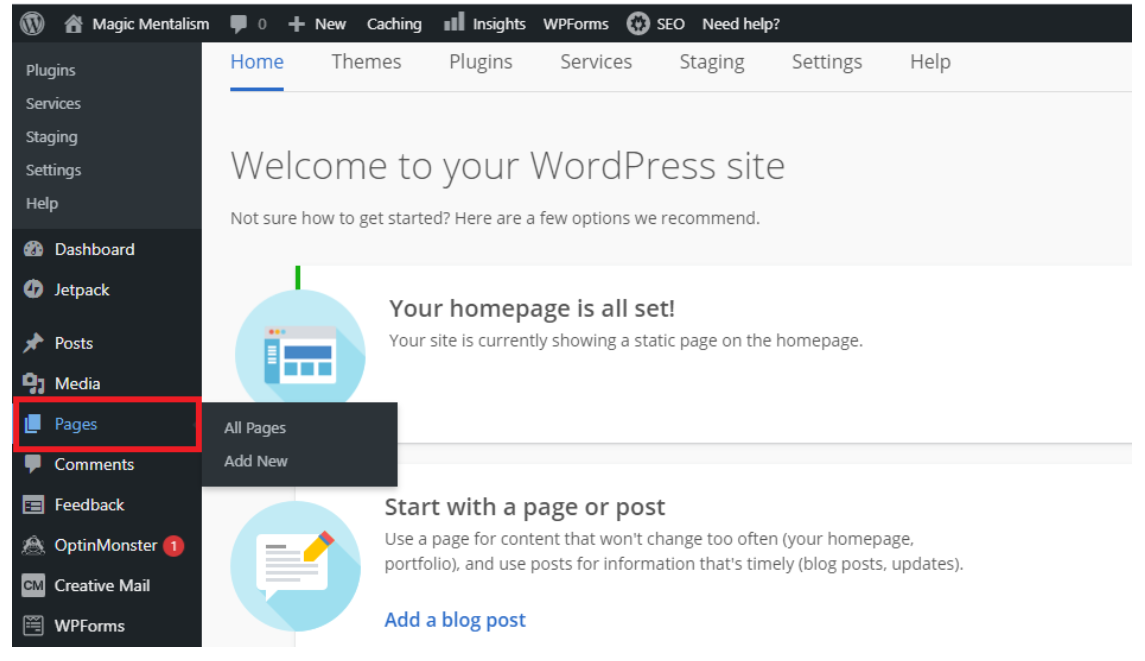Open OptinMonster in the sidebar
The width and height of the screenshot is (1145, 661).
(x=106, y=546)
